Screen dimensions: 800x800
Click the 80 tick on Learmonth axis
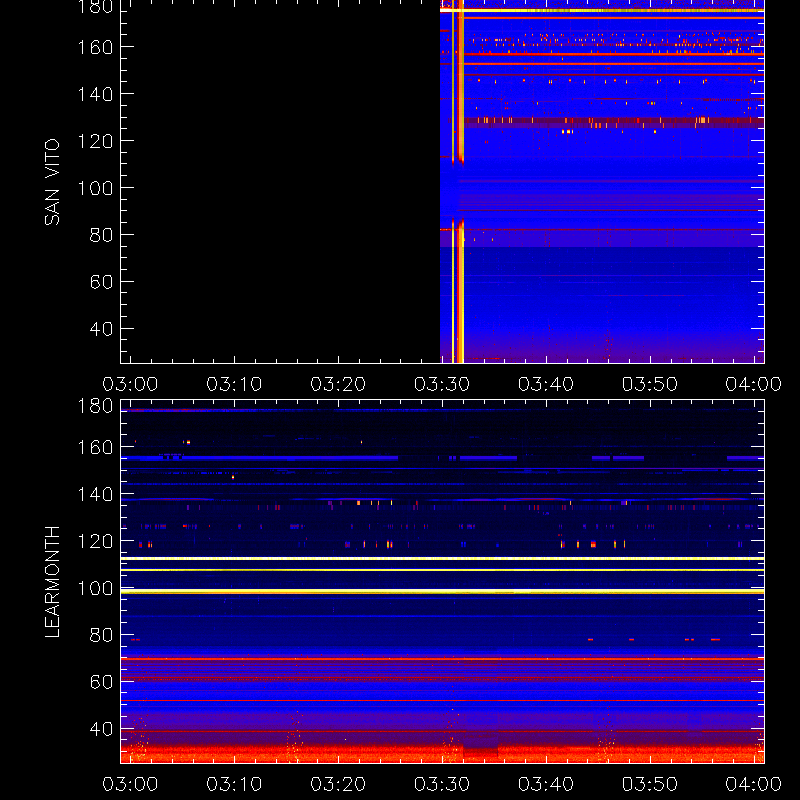click(102, 635)
